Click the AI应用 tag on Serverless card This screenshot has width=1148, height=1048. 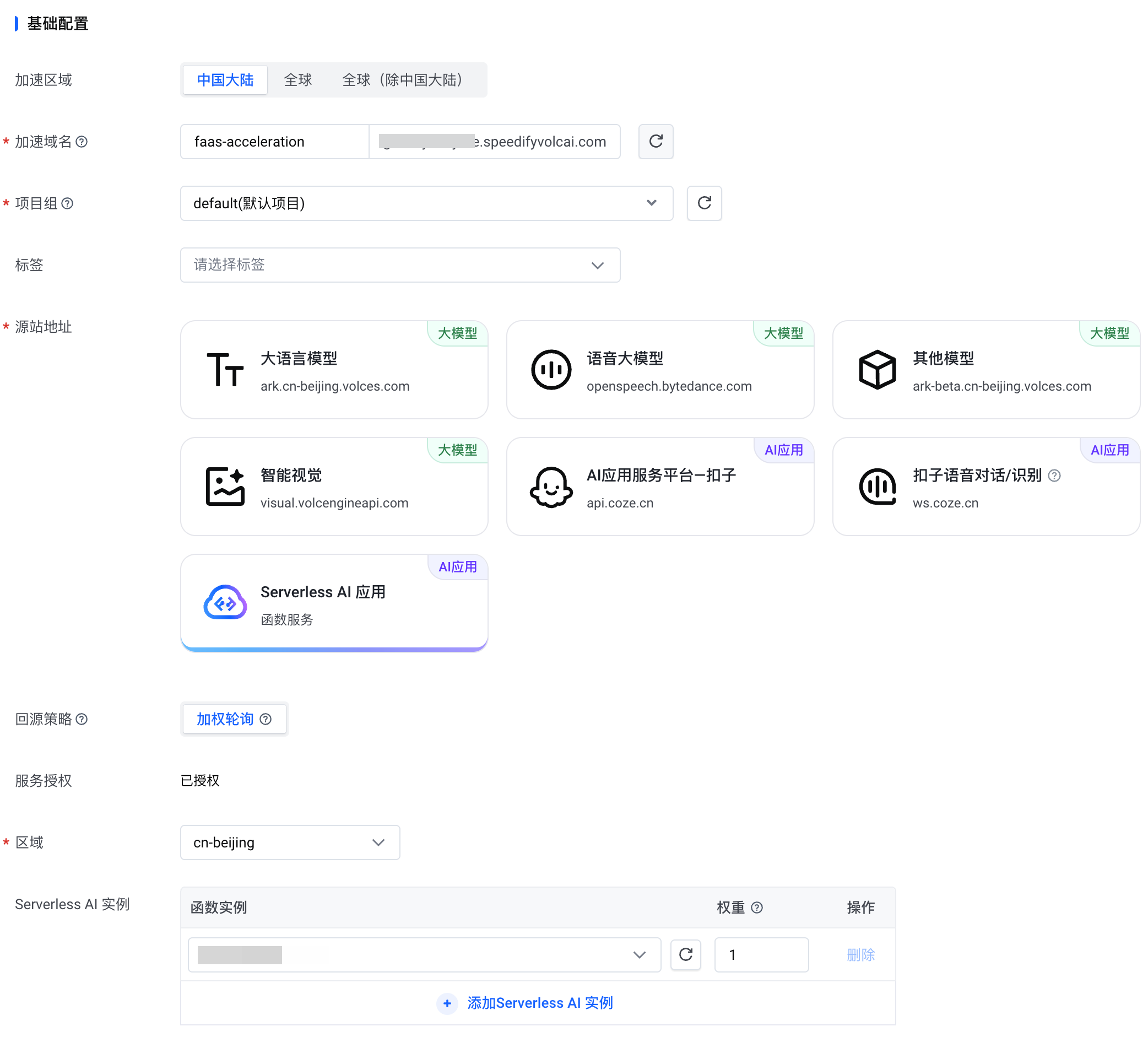tap(458, 568)
